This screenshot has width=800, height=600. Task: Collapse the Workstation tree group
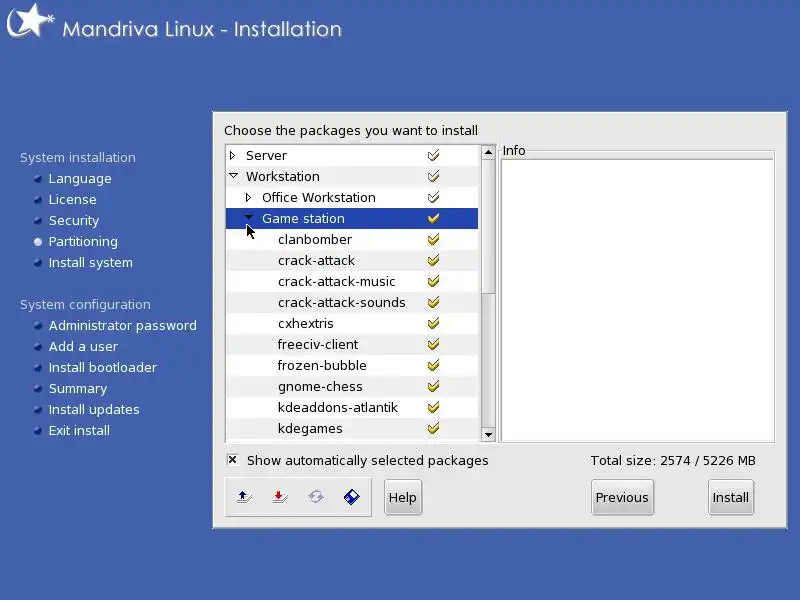(234, 176)
